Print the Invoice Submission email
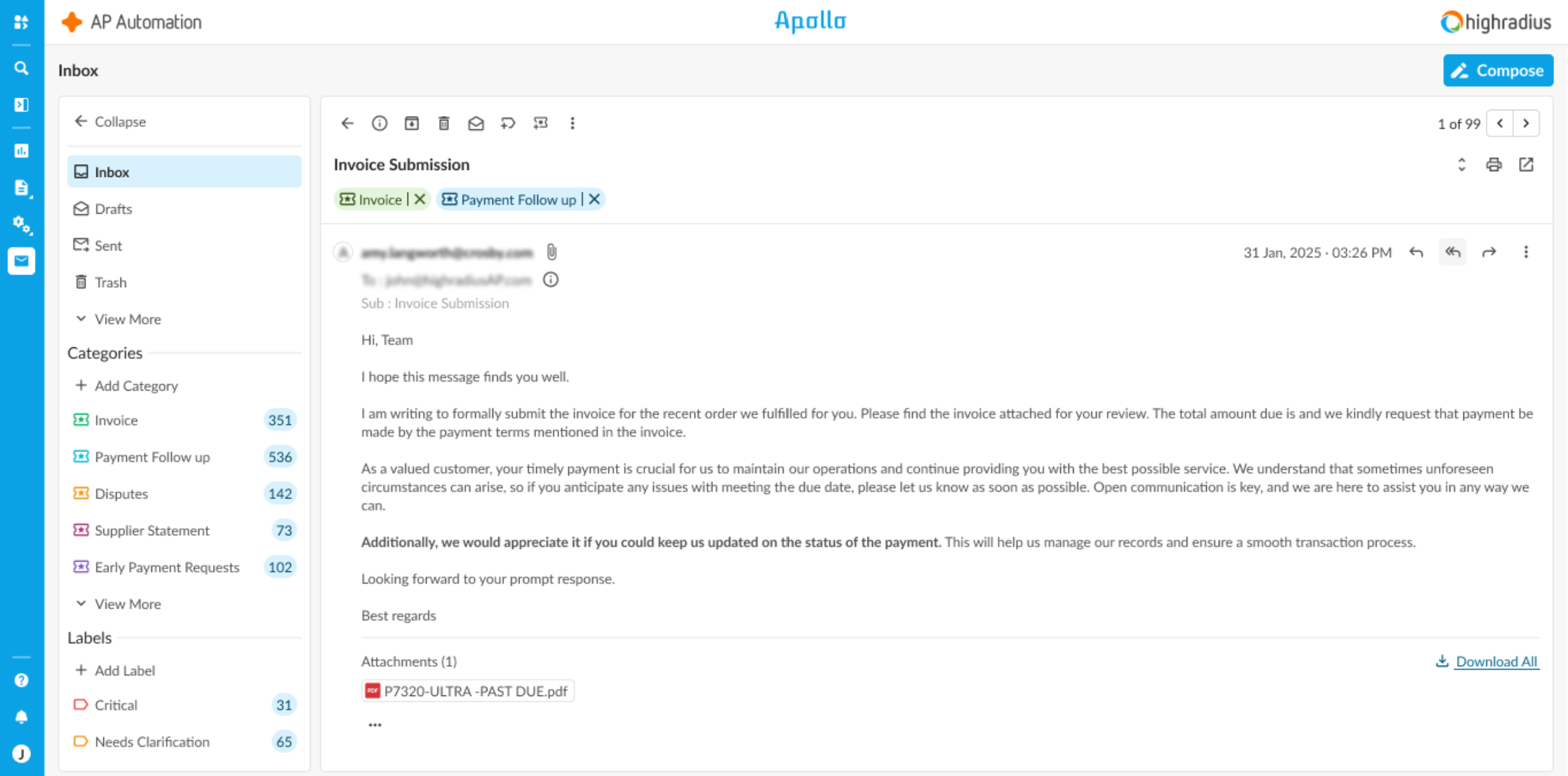 point(1494,165)
